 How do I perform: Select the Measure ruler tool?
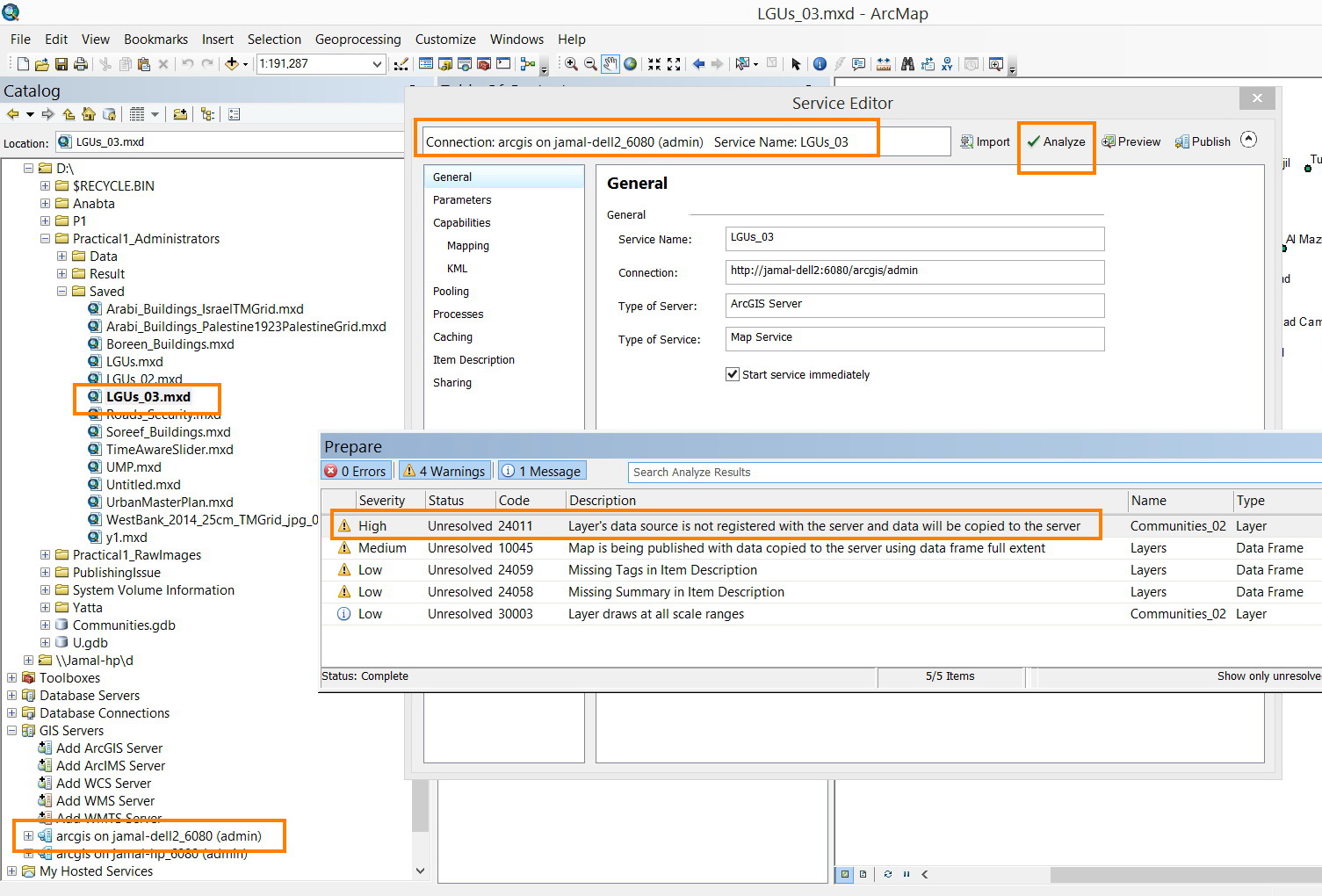coord(883,63)
